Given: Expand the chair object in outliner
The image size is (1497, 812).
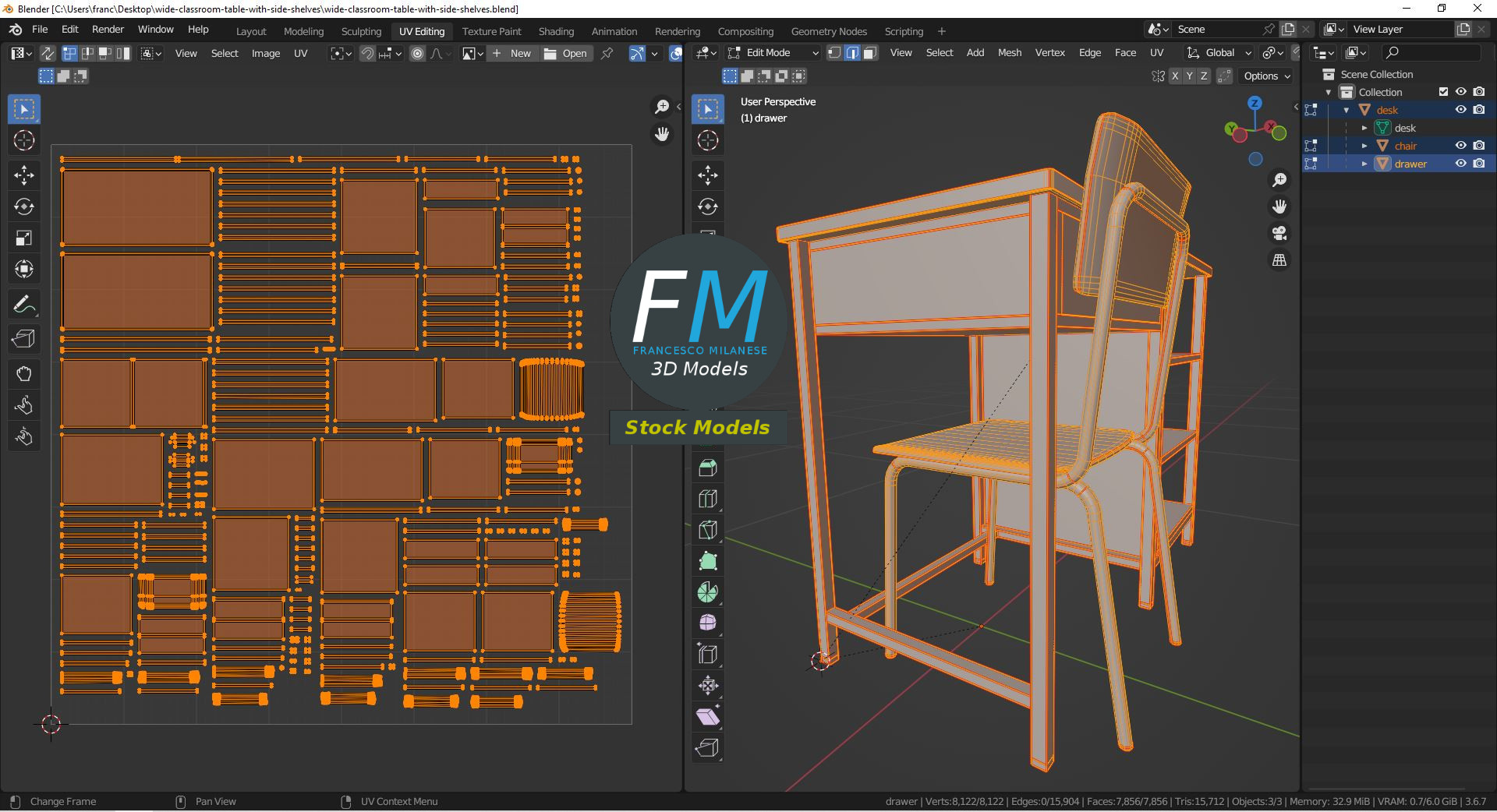Looking at the screenshot, I should (1364, 146).
